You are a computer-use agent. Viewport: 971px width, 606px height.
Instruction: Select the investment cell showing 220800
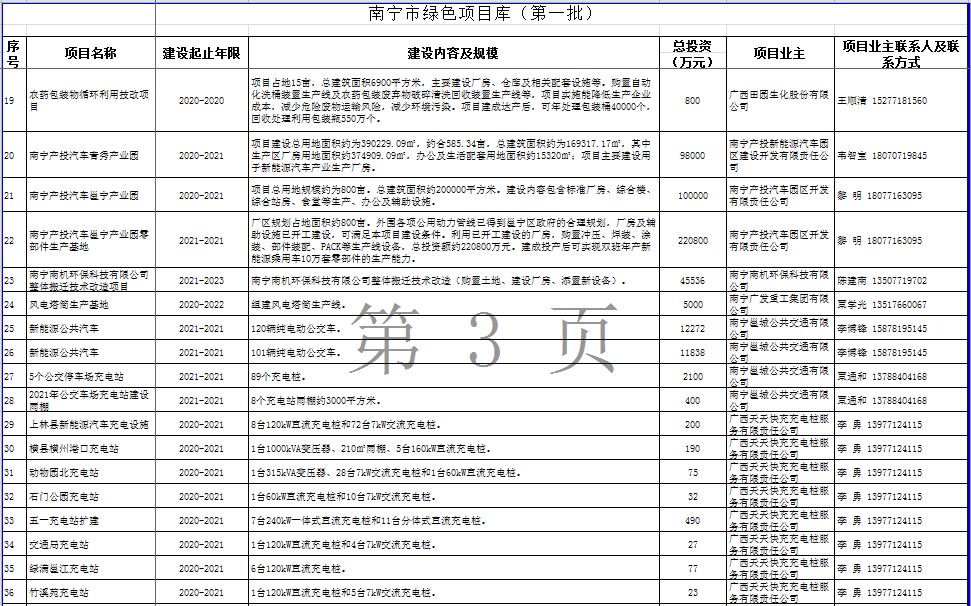click(692, 241)
